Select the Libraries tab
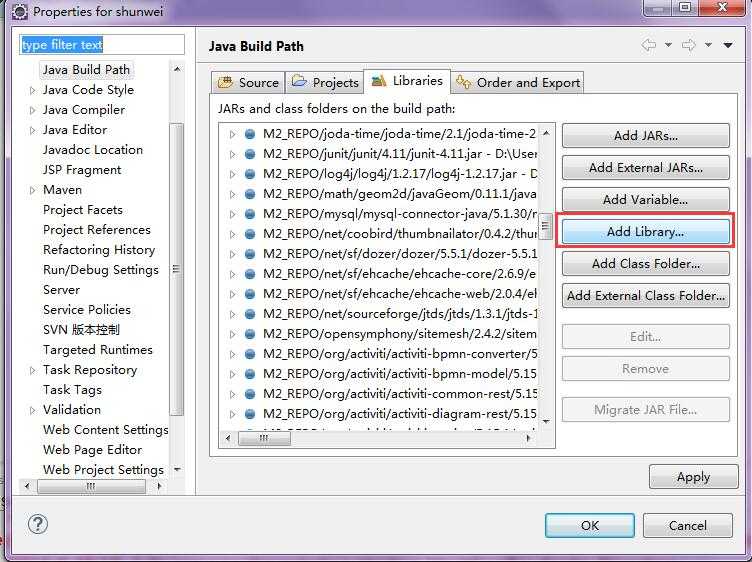Image resolution: width=752 pixels, height=562 pixels. pos(407,81)
